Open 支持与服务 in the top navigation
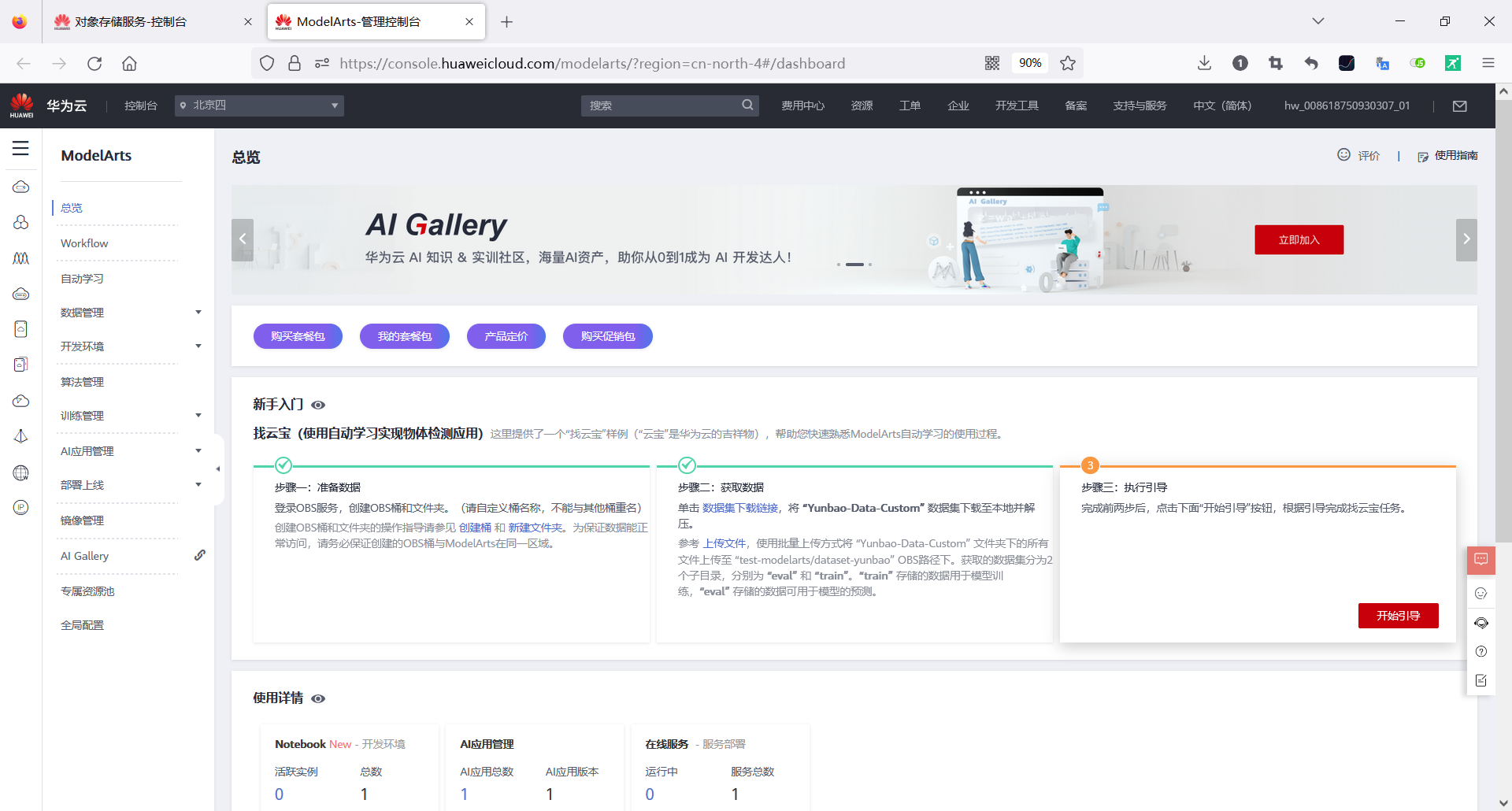Image resolution: width=1512 pixels, height=811 pixels. pos(1140,106)
